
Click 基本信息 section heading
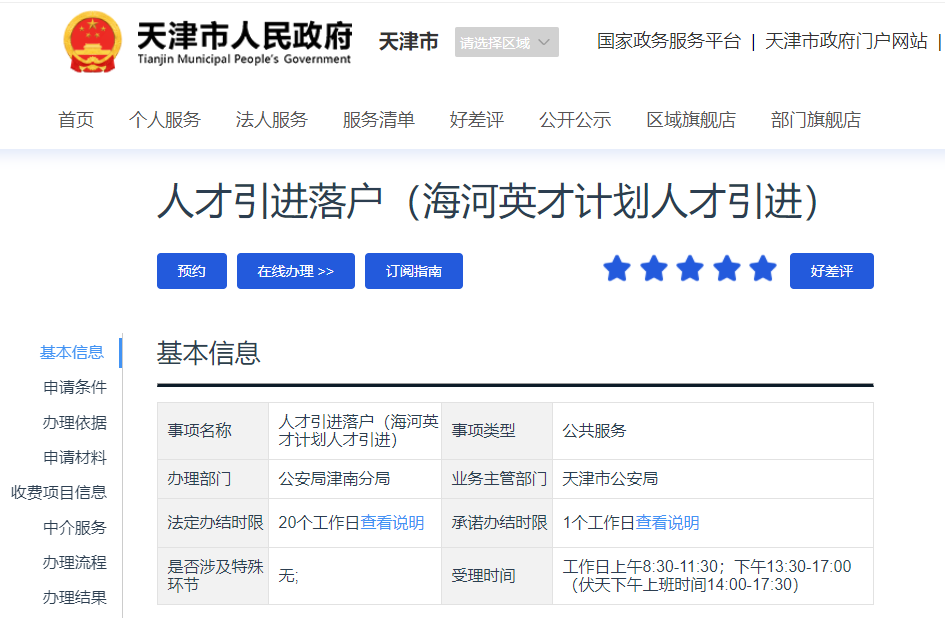pos(209,353)
